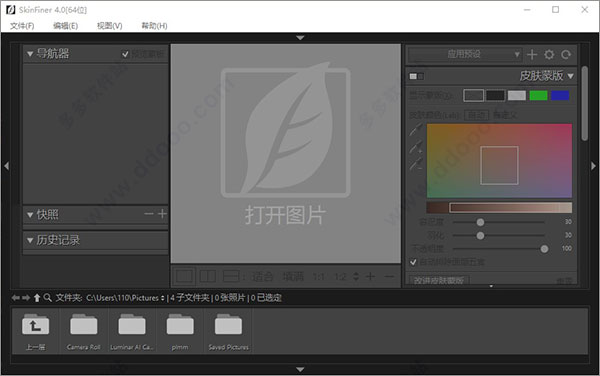Switch to top-bottom split view icon
Image resolution: width=600 pixels, height=376 pixels.
click(231, 276)
